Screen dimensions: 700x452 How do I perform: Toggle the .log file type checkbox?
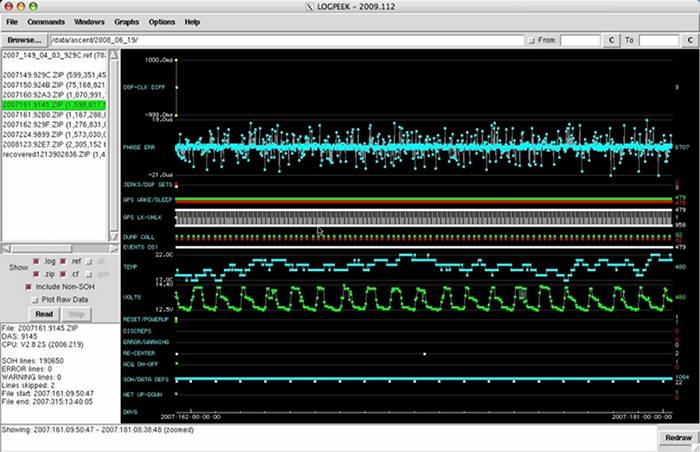[x=38, y=260]
